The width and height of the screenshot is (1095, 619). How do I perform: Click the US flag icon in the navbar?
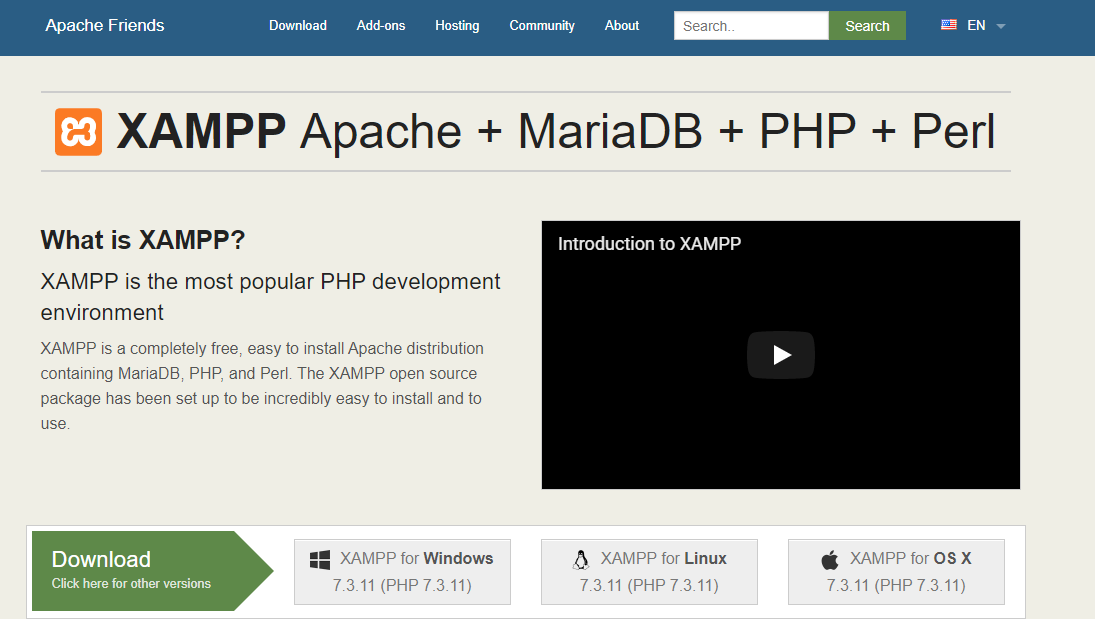tap(948, 25)
